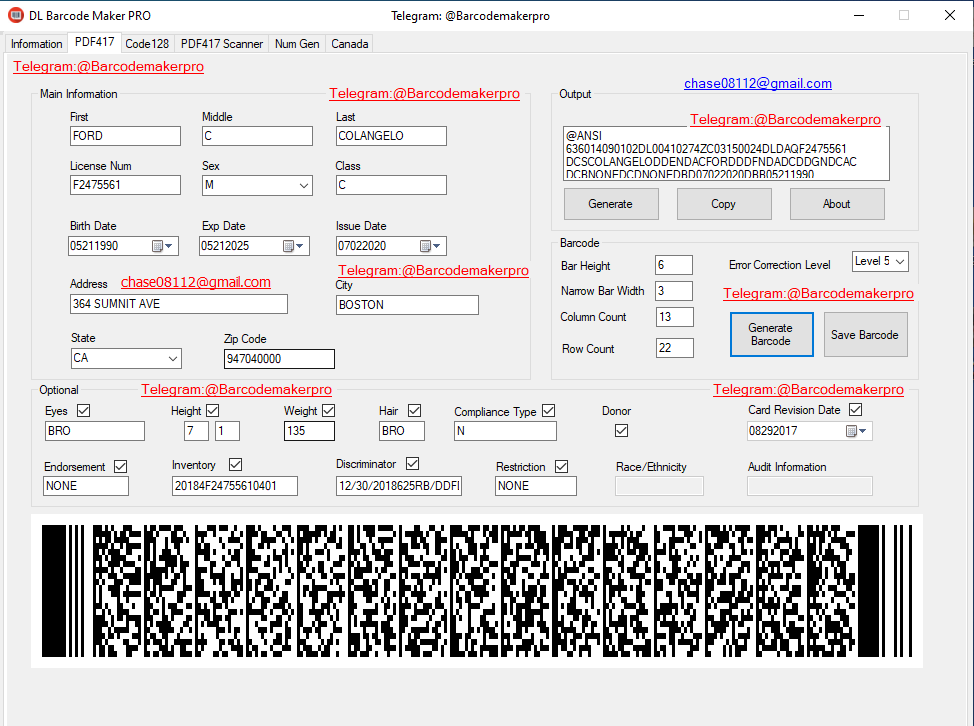Click inside the License Num input field
Viewport: 974px width, 726px height.
125,184
